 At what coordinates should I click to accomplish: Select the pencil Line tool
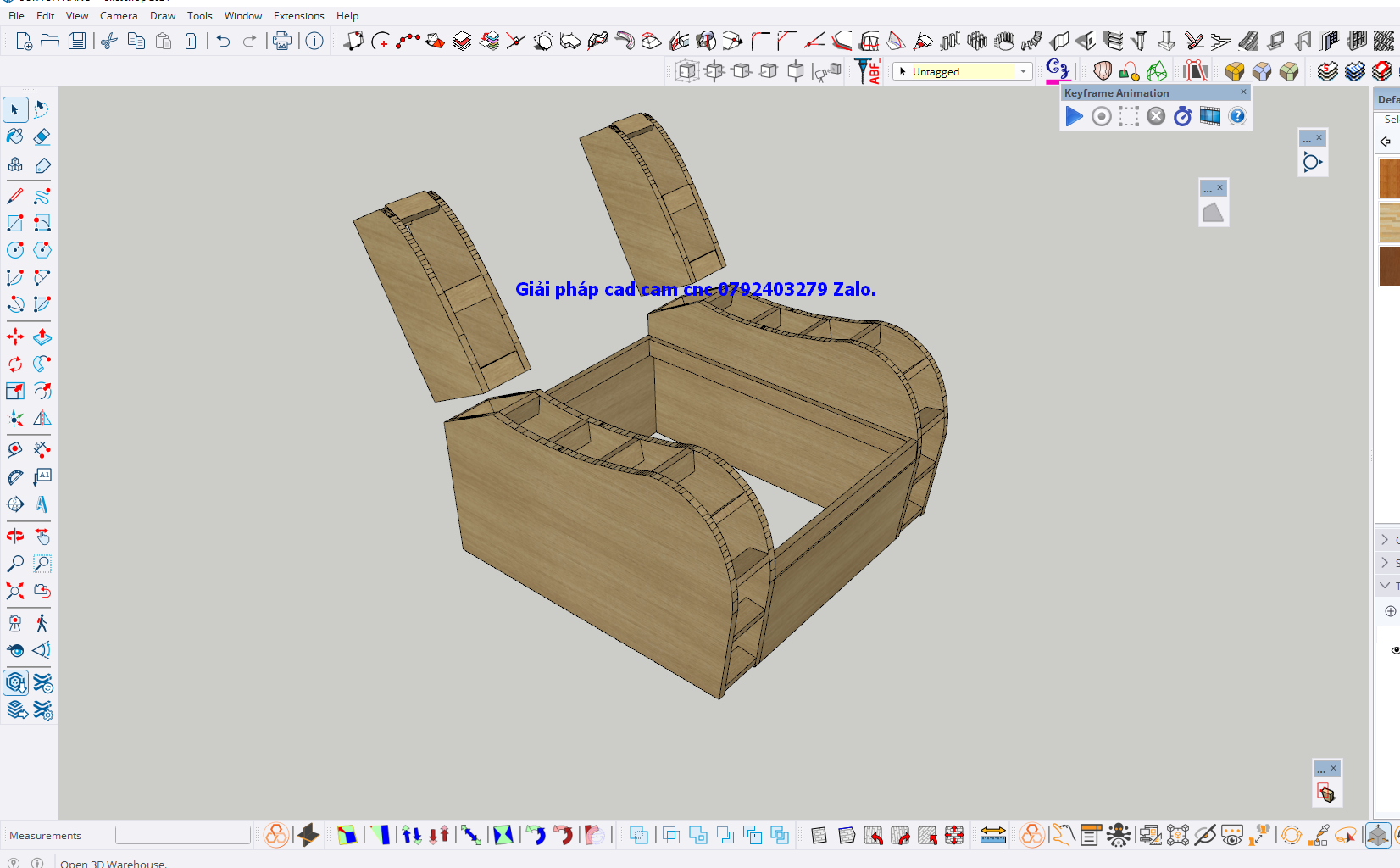(x=15, y=197)
